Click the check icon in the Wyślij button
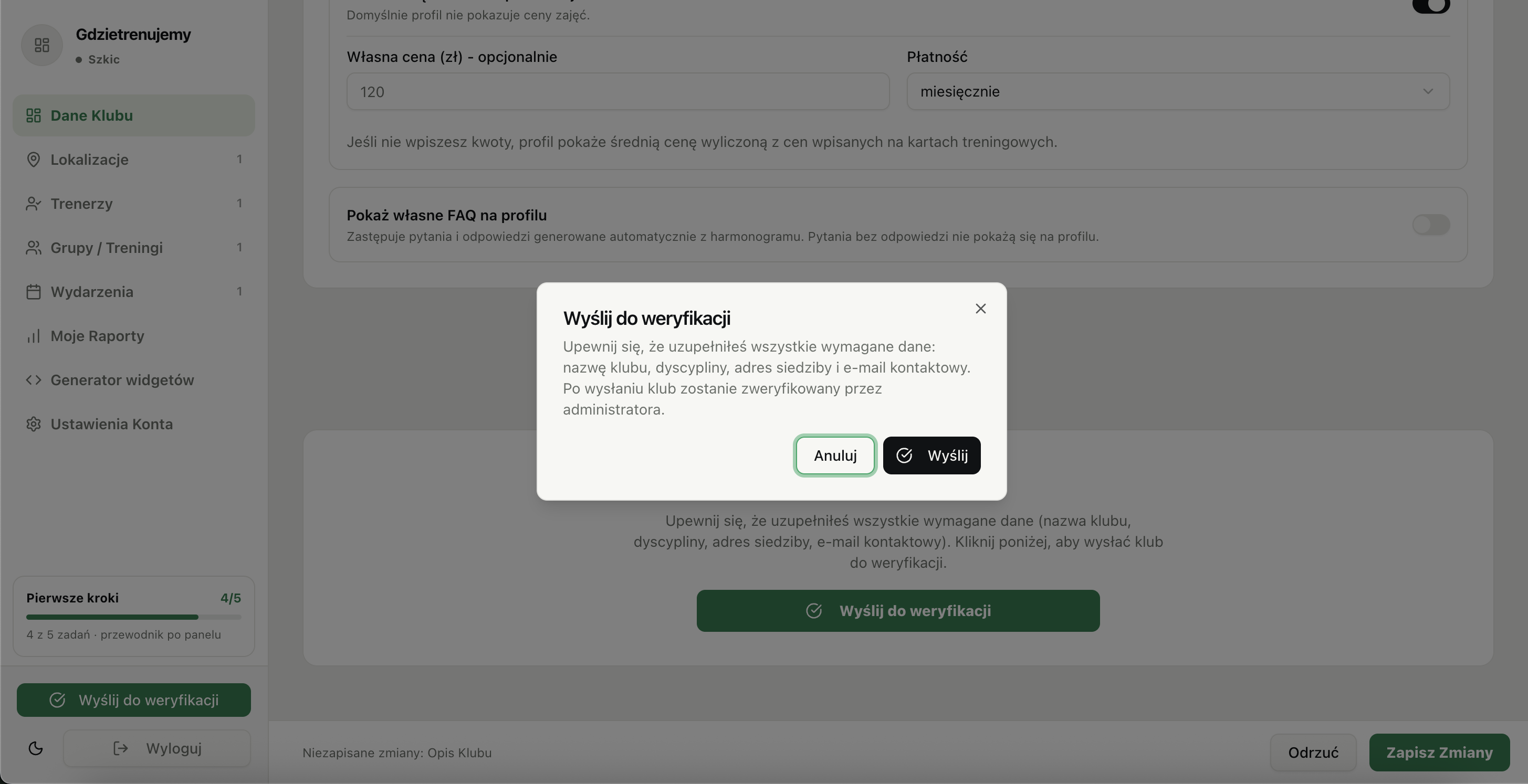The image size is (1528, 784). (x=904, y=455)
